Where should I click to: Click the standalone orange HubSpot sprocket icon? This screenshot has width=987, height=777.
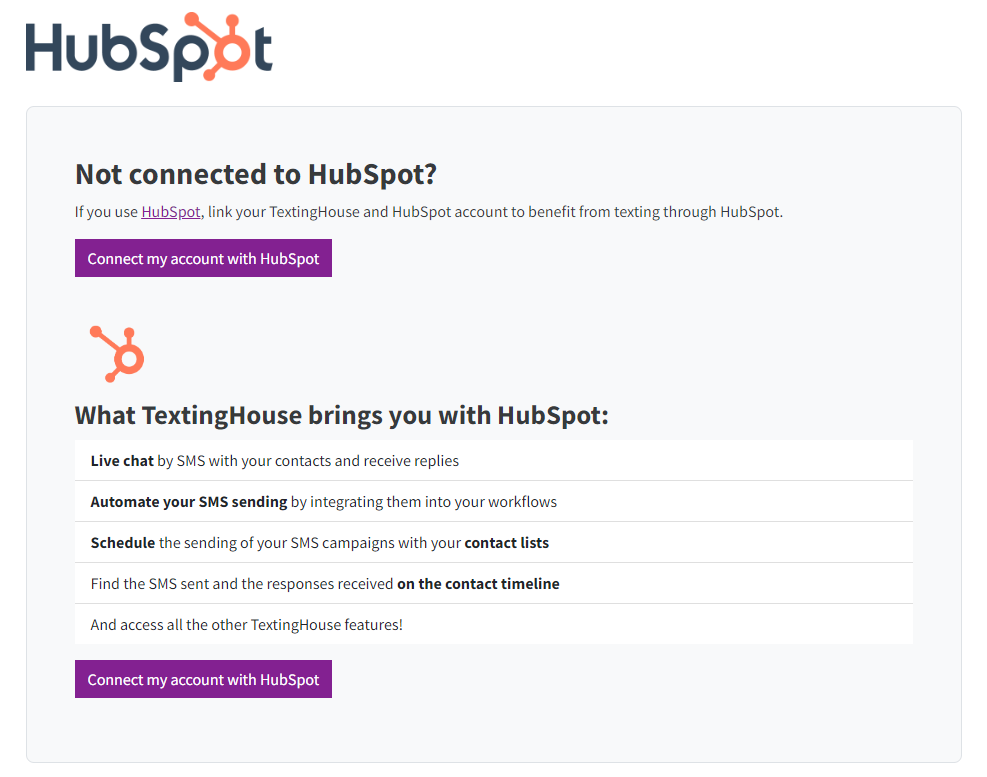tap(117, 354)
